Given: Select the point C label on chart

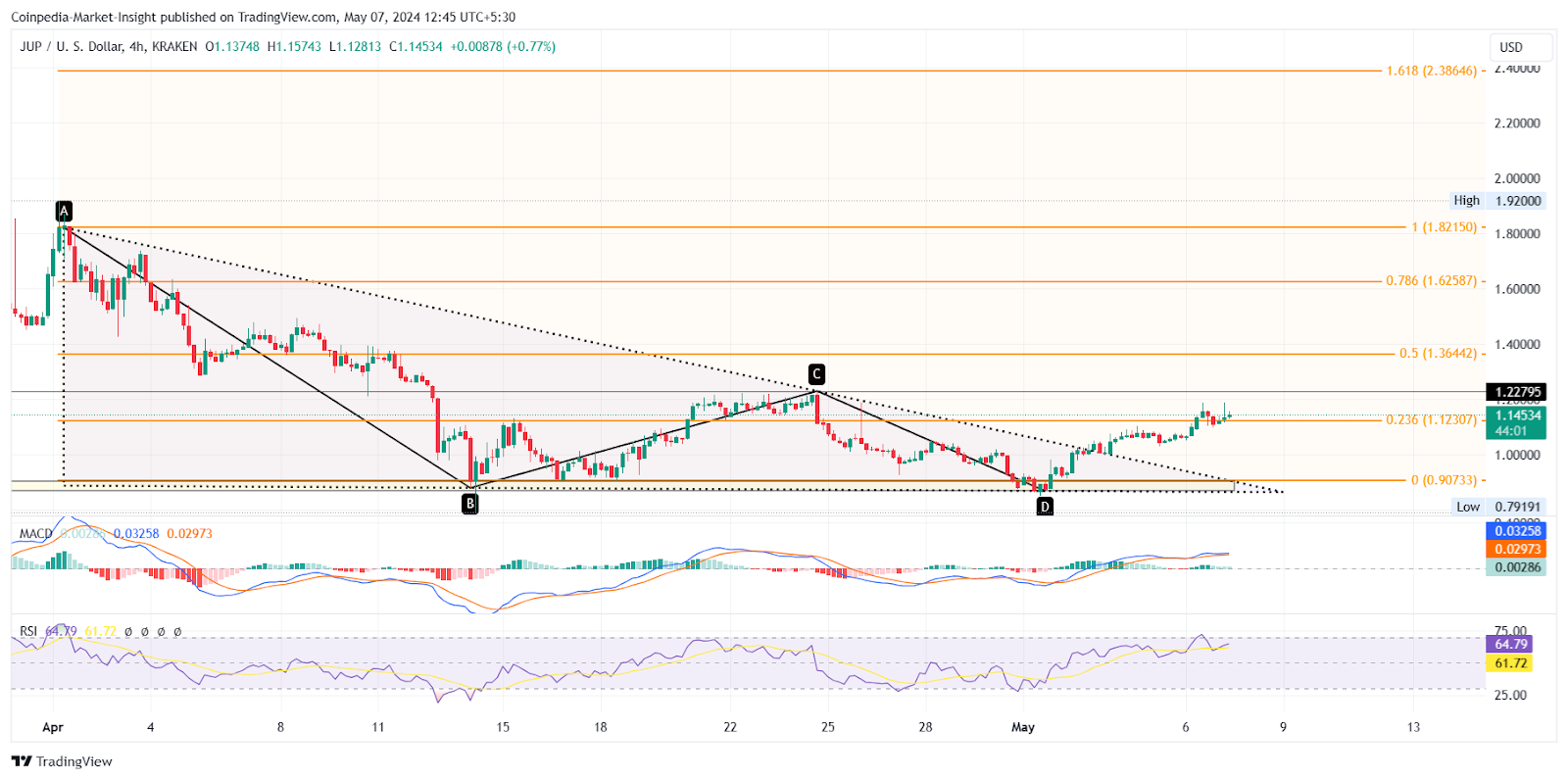Looking at the screenshot, I should pos(816,373).
